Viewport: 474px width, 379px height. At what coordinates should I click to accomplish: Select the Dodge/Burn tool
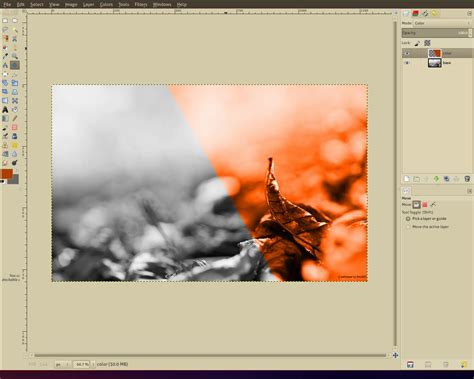(x=15, y=163)
